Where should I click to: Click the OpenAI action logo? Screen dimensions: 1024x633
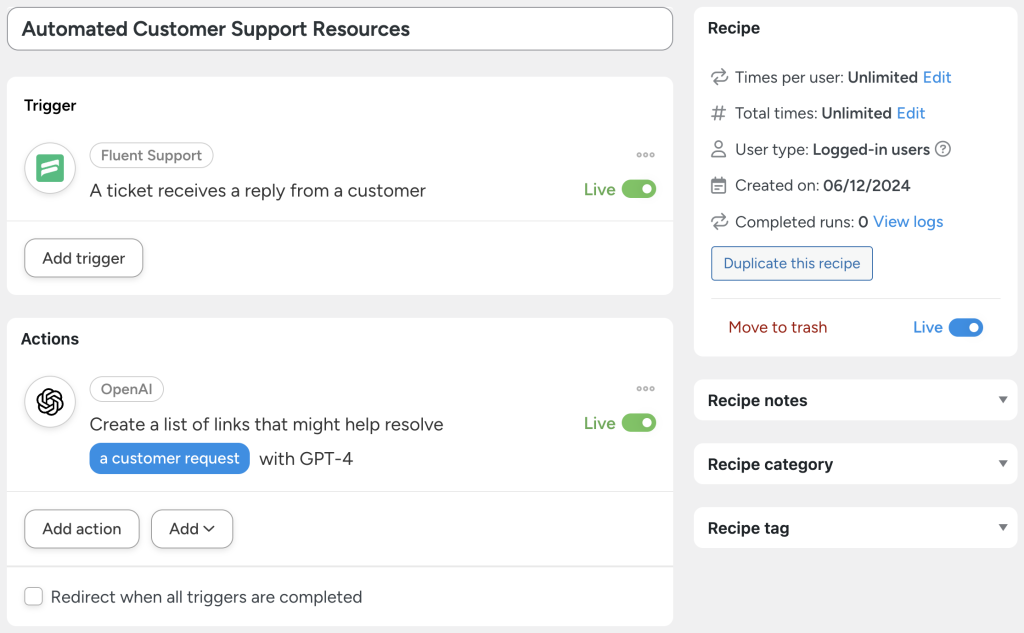(49, 402)
